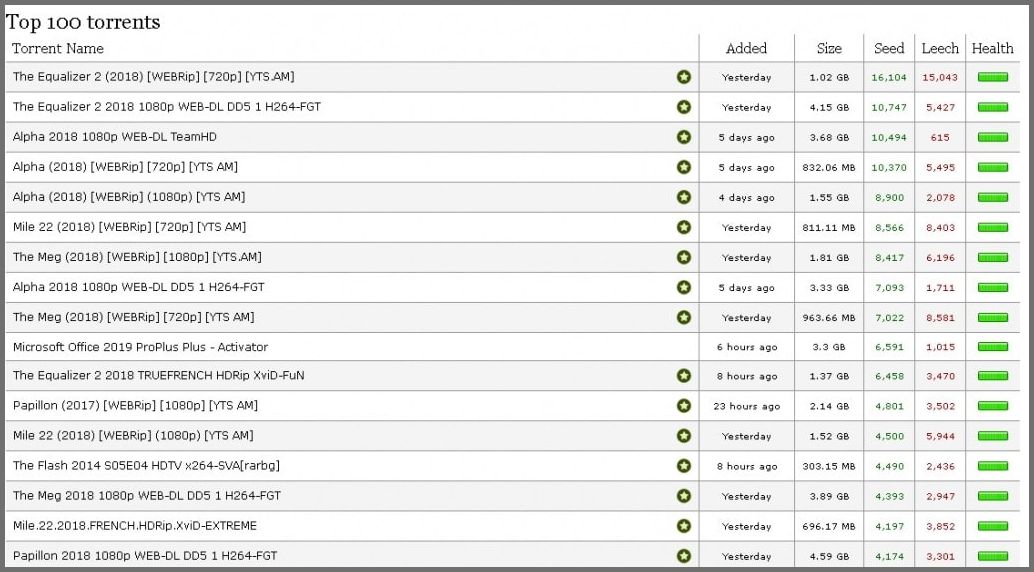
Task: Click health bar for Microsoft Office 2019 row
Action: (992, 347)
